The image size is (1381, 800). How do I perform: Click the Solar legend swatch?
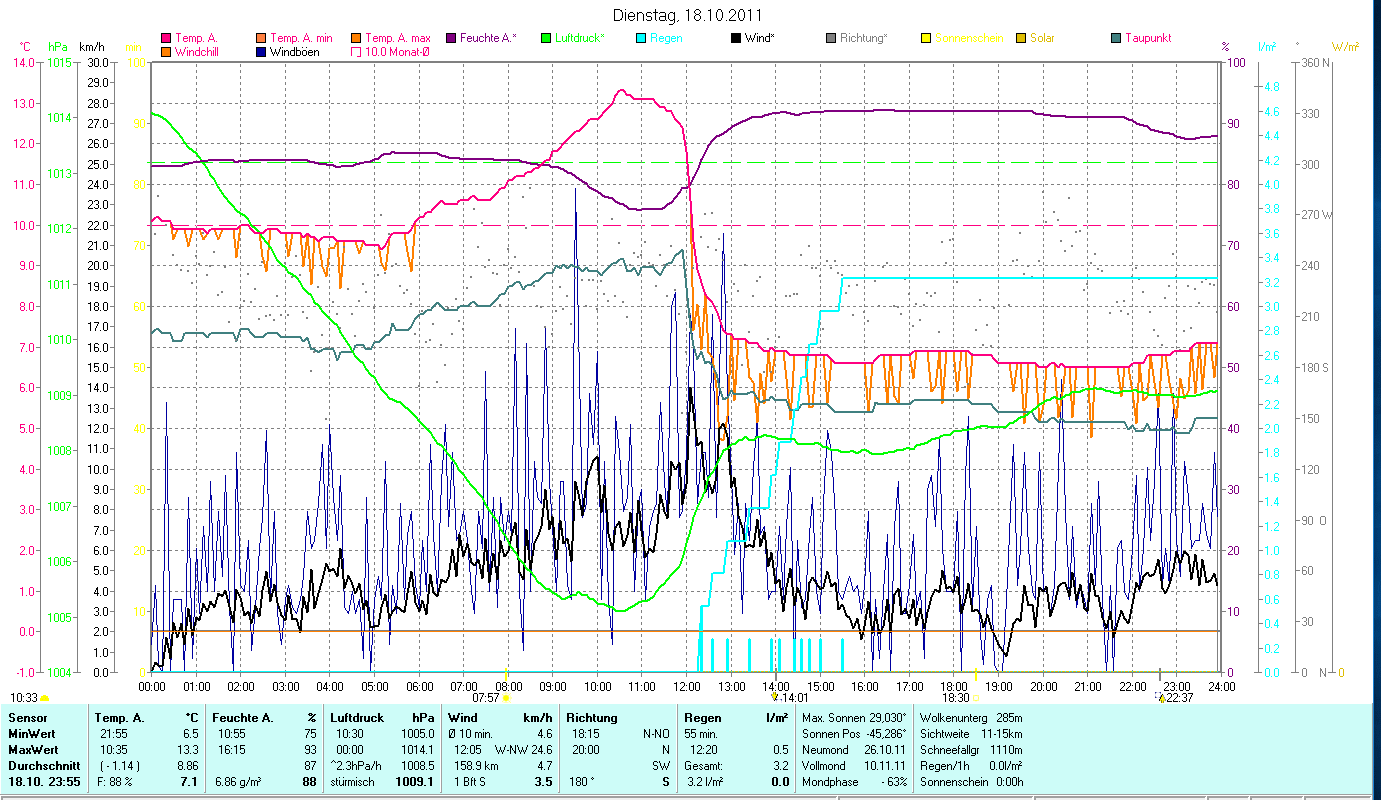coord(1022,38)
